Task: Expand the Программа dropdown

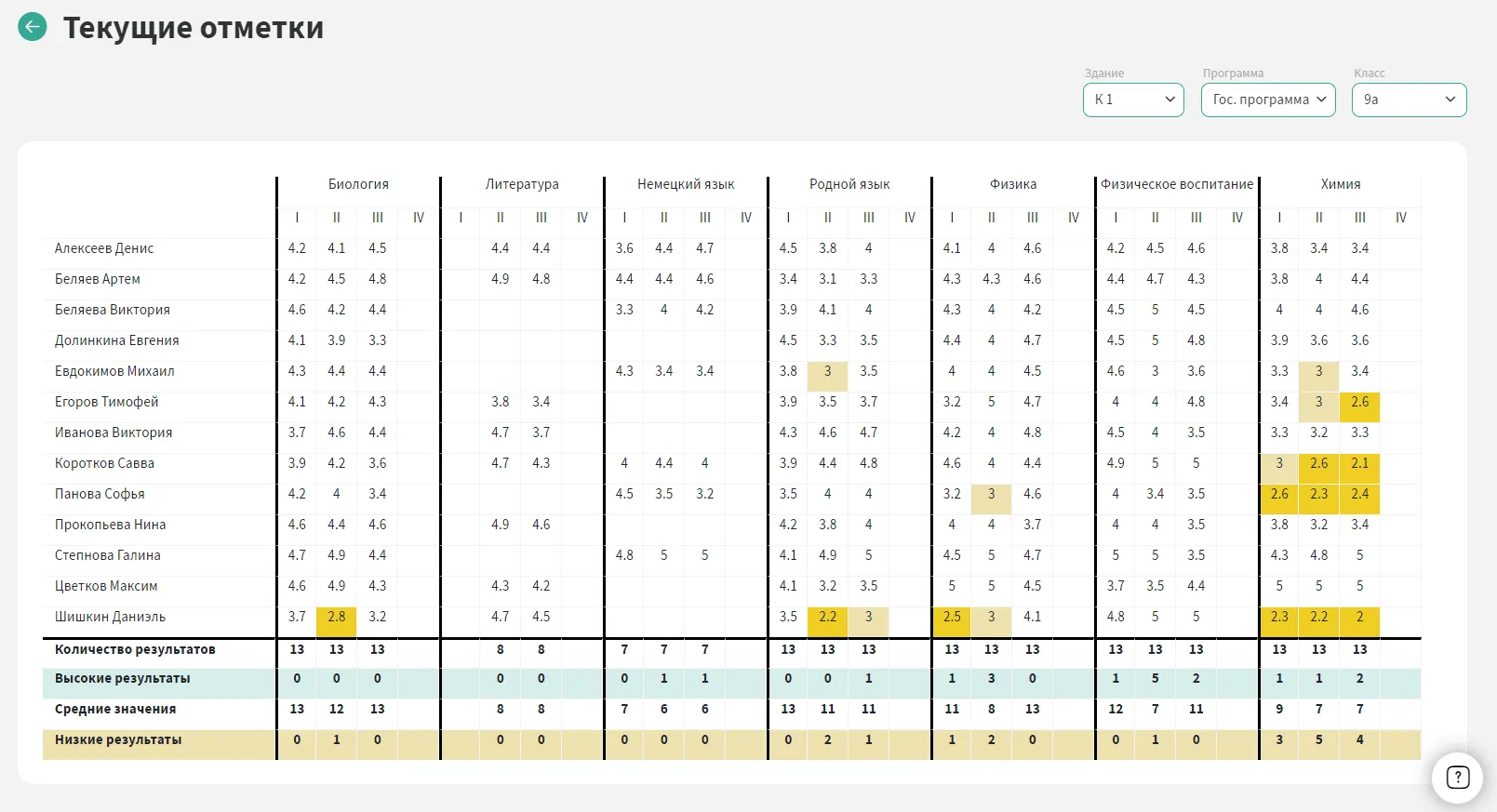Action: (1268, 100)
